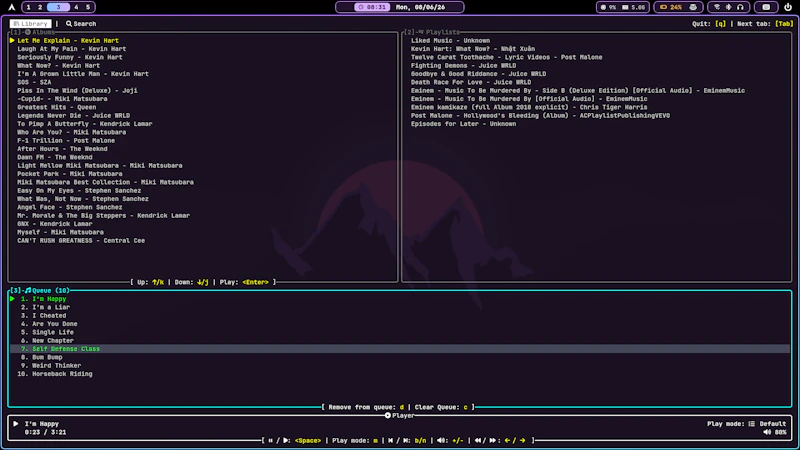Switch to workspace 1 in top bar

click(x=28, y=7)
